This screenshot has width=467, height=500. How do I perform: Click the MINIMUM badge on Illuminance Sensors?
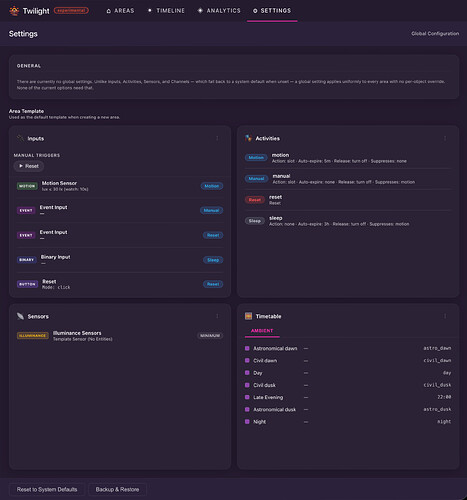[210, 336]
